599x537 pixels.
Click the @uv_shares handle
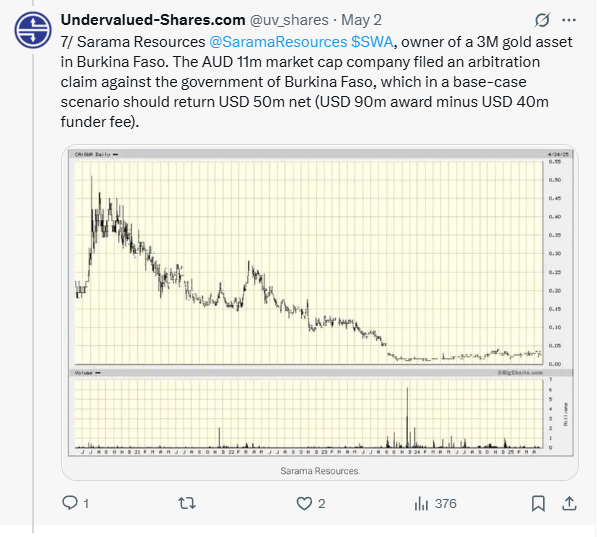pos(289,20)
